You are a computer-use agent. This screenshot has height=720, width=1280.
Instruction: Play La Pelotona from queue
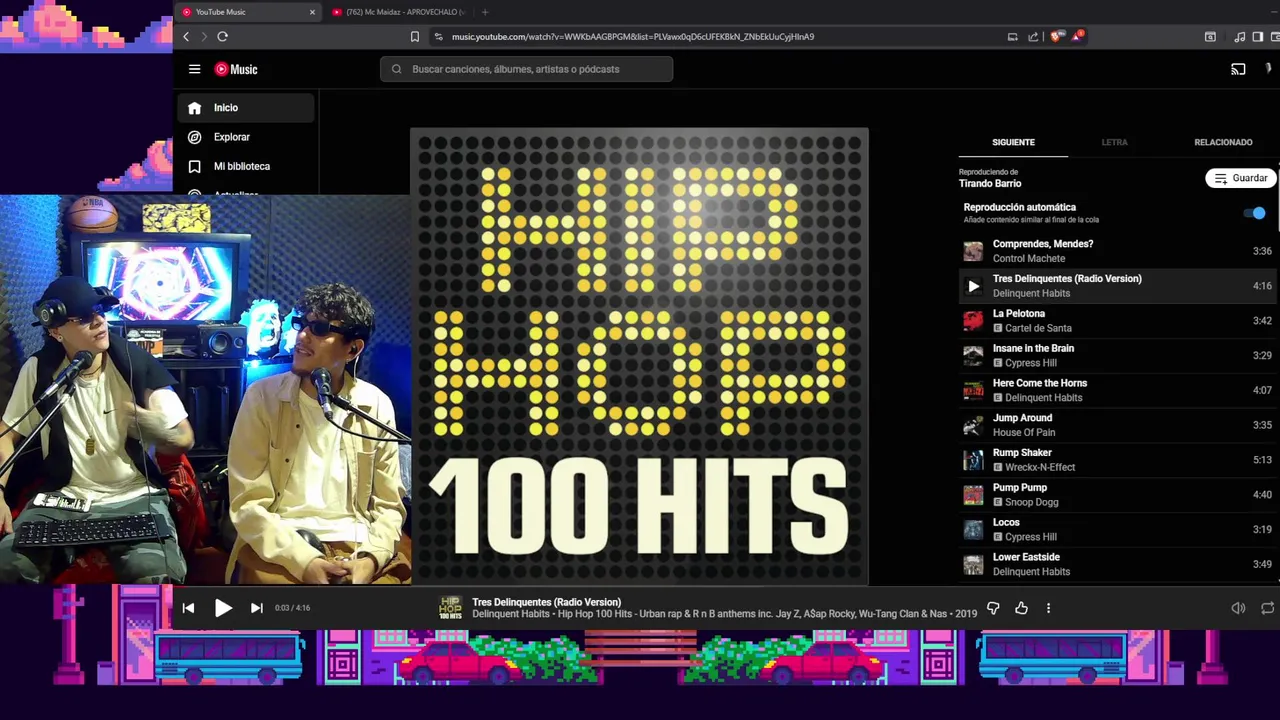pyautogui.click(x=1118, y=321)
